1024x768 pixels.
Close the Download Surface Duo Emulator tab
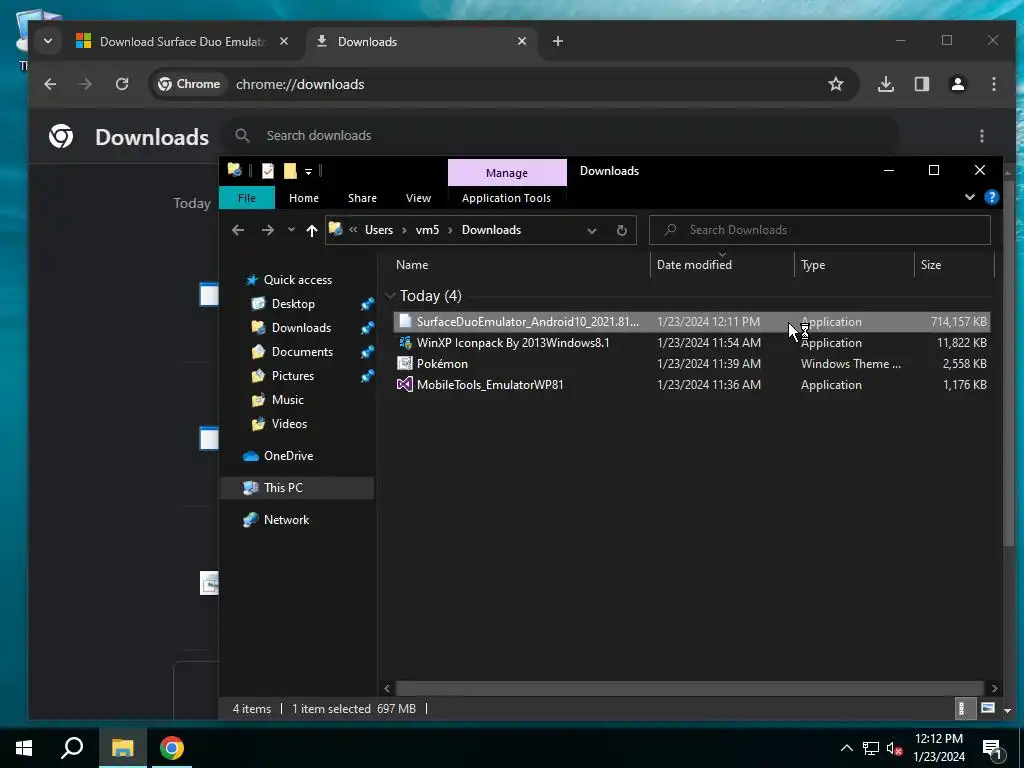(x=284, y=41)
